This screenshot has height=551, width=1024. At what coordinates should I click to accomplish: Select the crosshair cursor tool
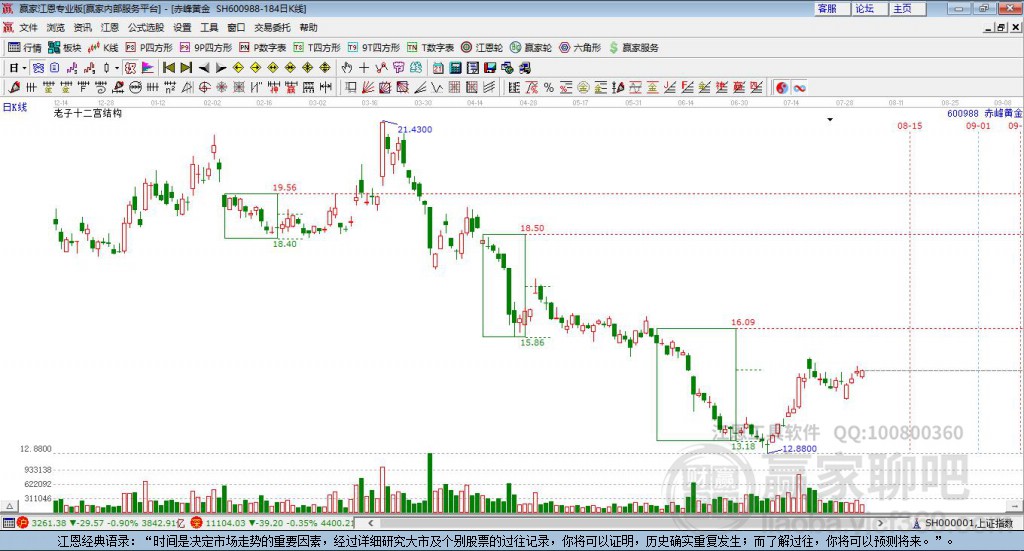pos(364,68)
